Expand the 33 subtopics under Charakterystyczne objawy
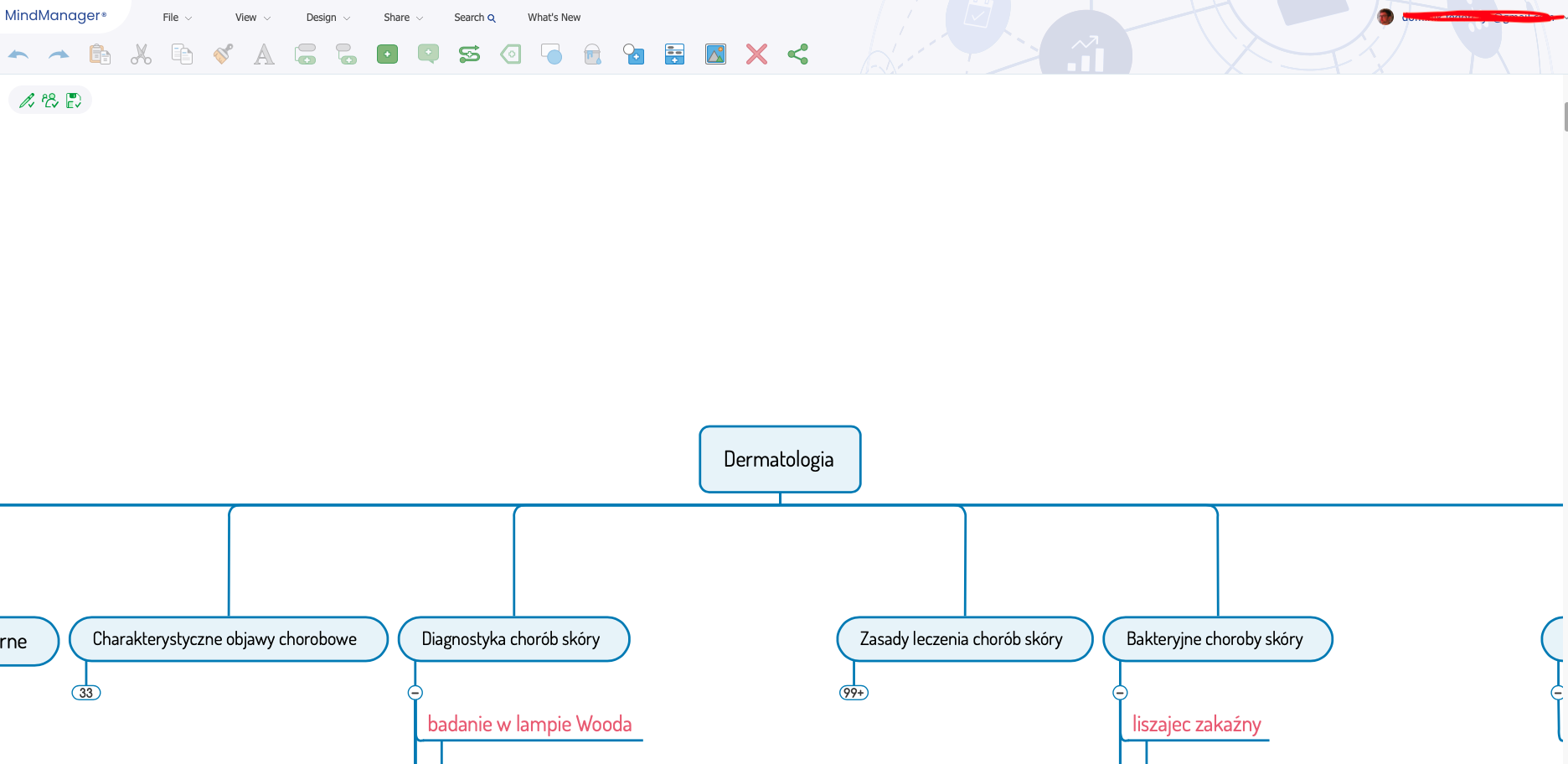Viewport: 1568px width, 764px height. pos(86,693)
